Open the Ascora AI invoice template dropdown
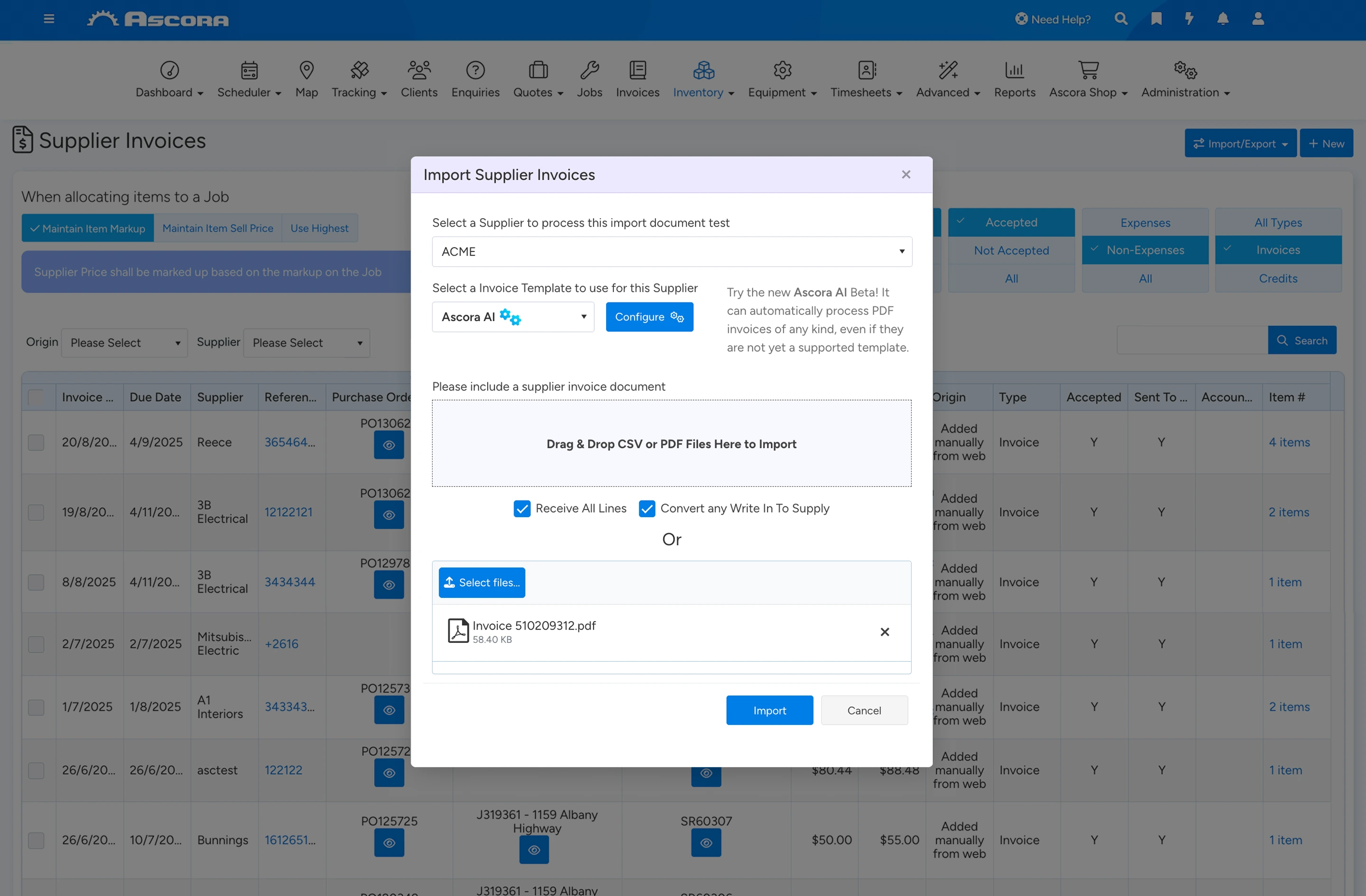This screenshot has height=896, width=1366. pyautogui.click(x=513, y=317)
